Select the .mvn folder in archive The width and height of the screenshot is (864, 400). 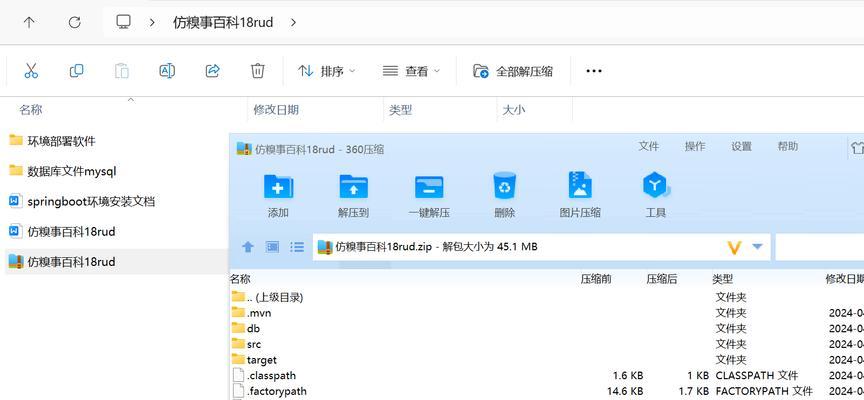click(547, 313)
